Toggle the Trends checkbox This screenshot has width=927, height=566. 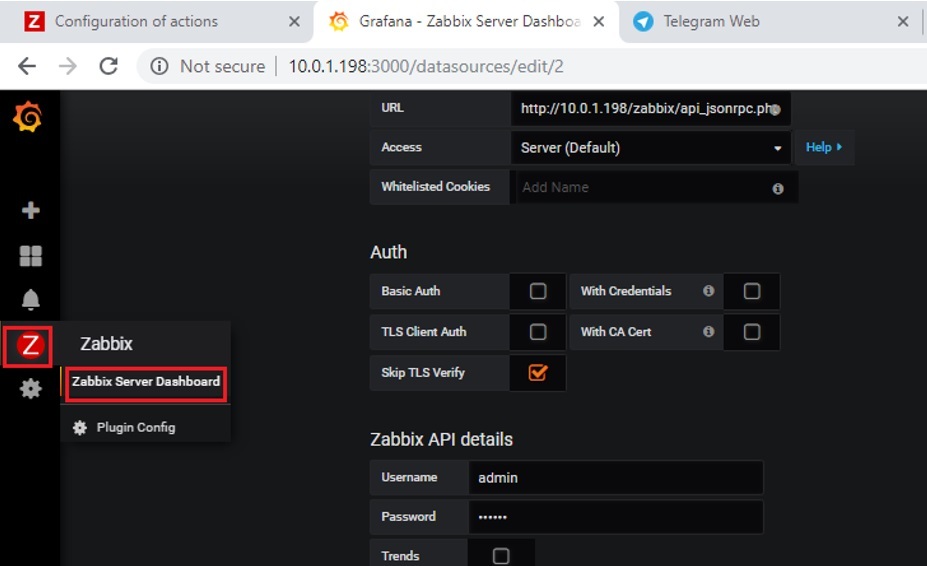point(501,556)
